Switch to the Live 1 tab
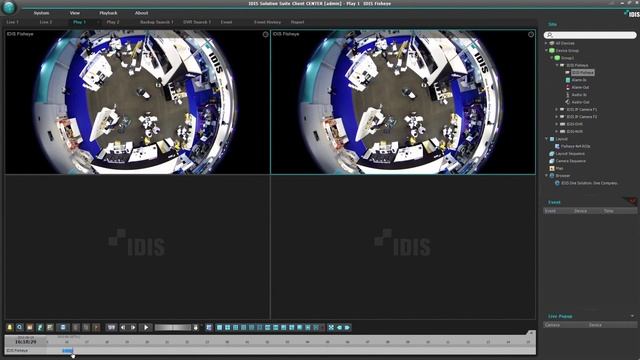 coord(12,22)
